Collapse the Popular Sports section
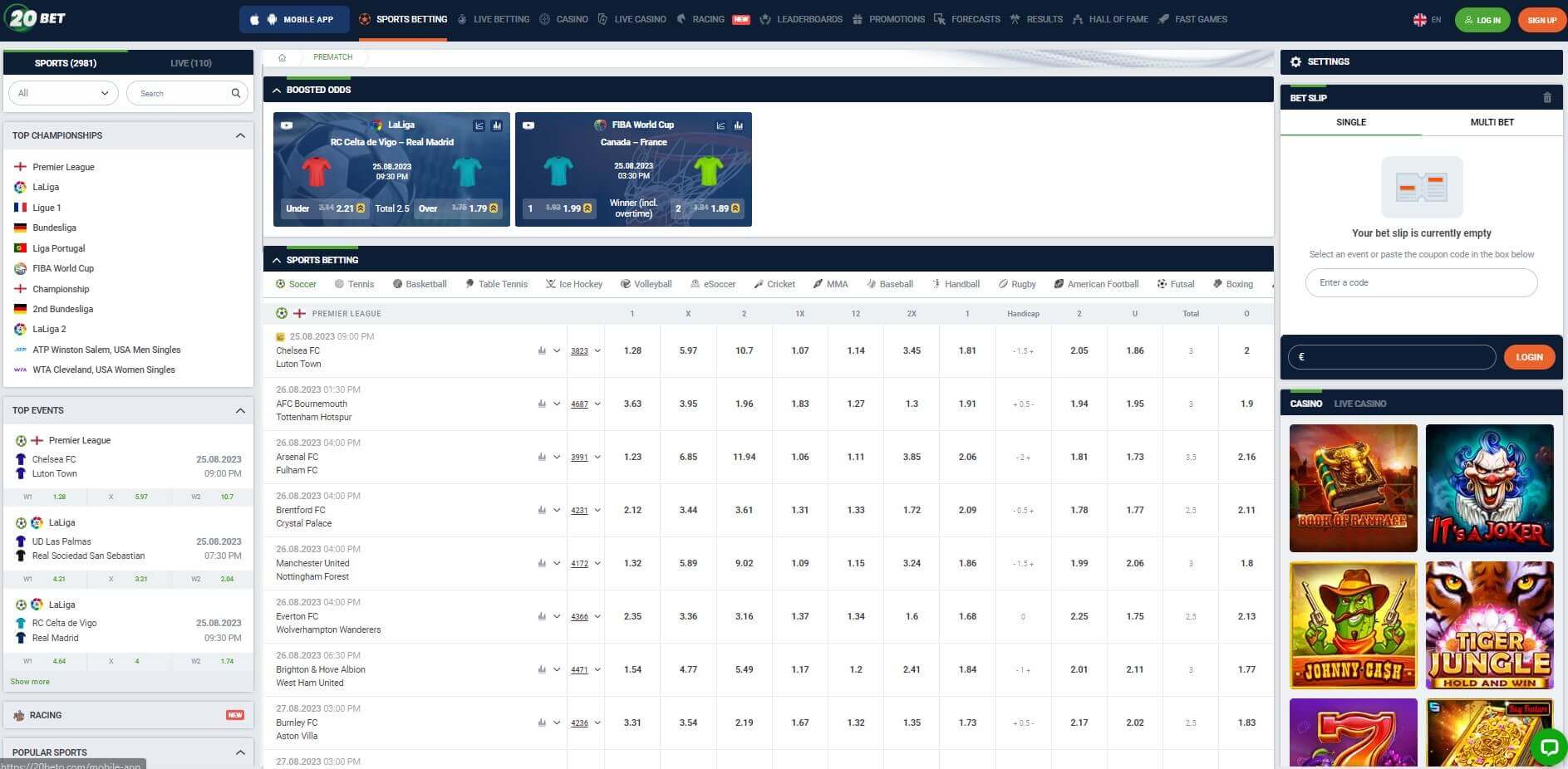 (240, 752)
